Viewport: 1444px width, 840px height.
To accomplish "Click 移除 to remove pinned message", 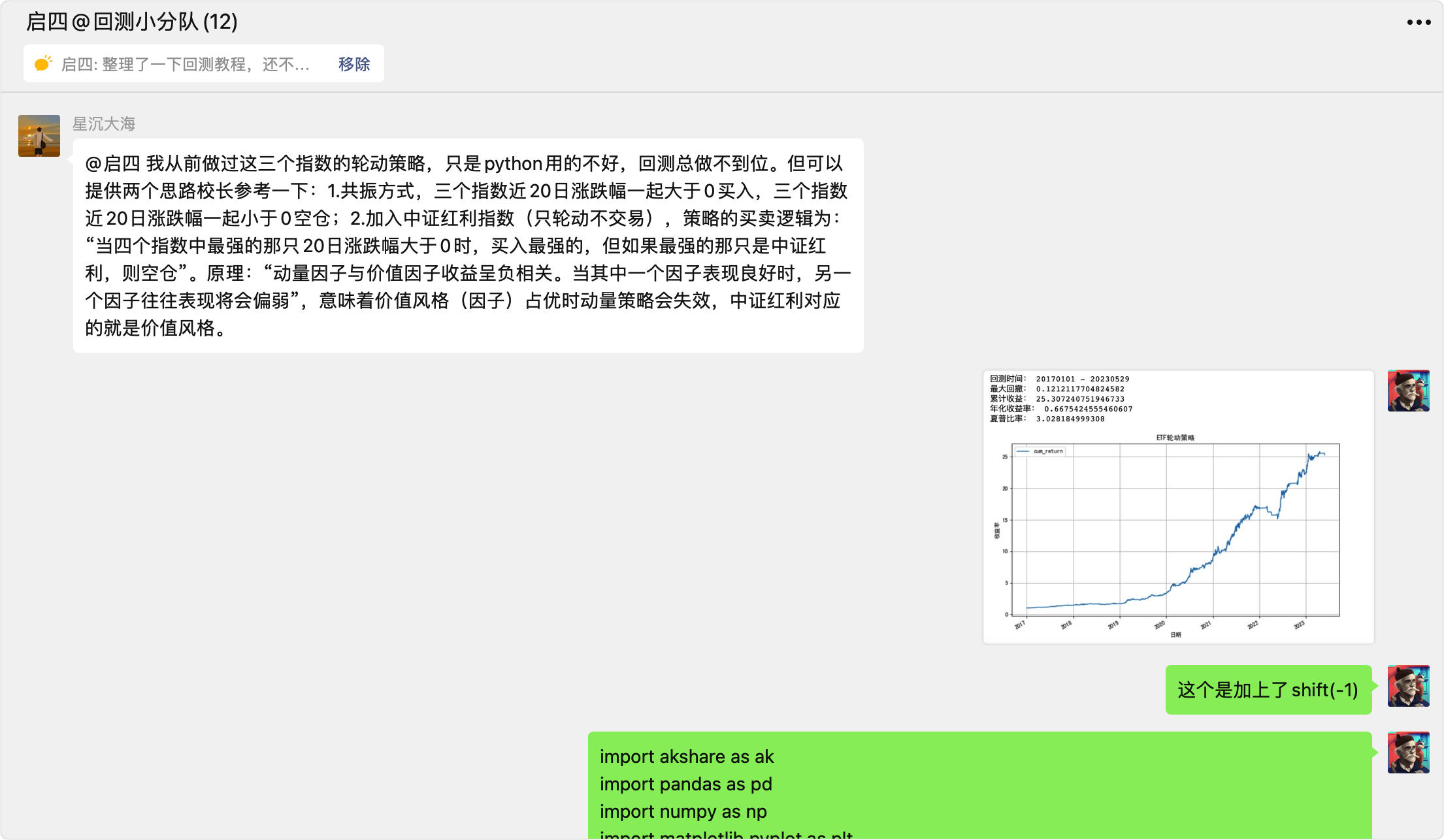I will (353, 64).
